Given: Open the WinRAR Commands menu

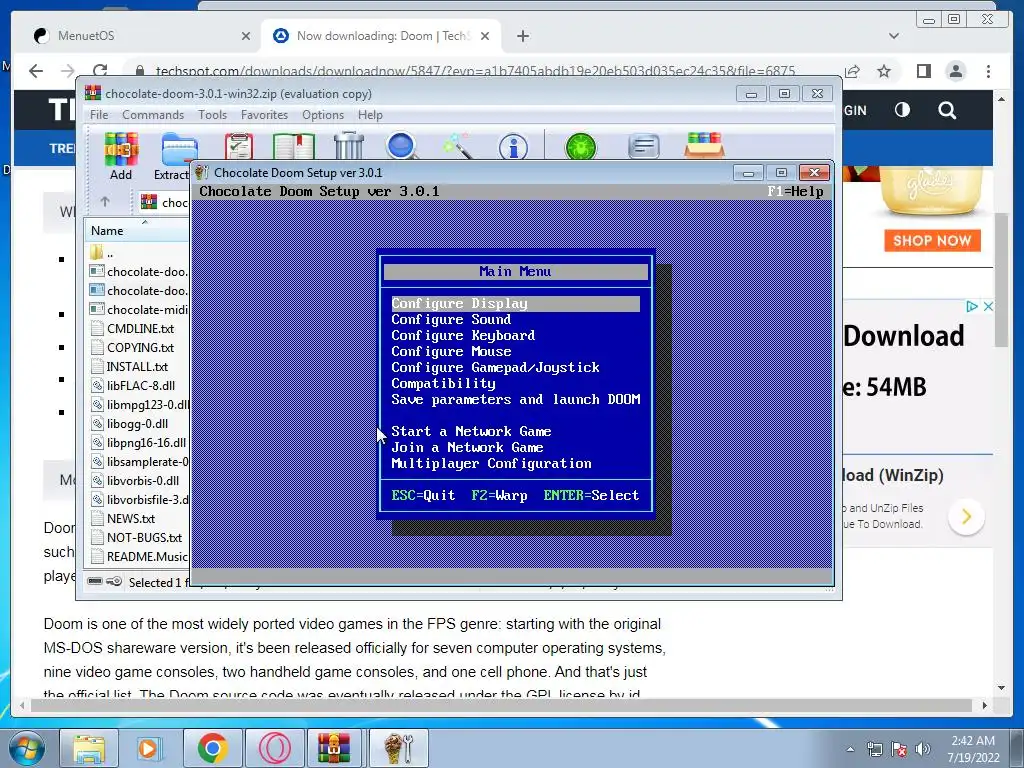Looking at the screenshot, I should pyautogui.click(x=153, y=115).
